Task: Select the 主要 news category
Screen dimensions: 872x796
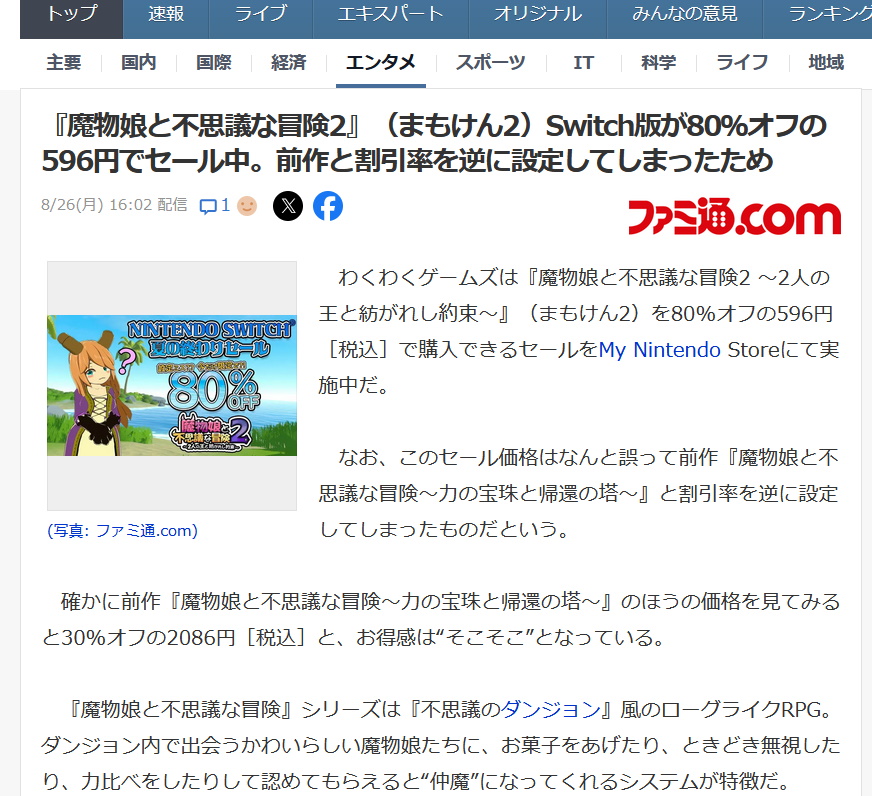Action: point(64,62)
